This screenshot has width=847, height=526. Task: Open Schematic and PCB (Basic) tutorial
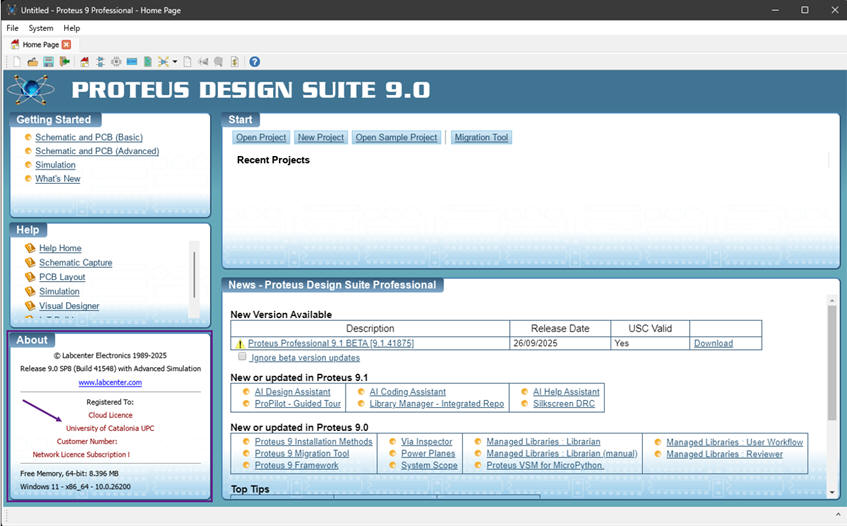tap(89, 137)
